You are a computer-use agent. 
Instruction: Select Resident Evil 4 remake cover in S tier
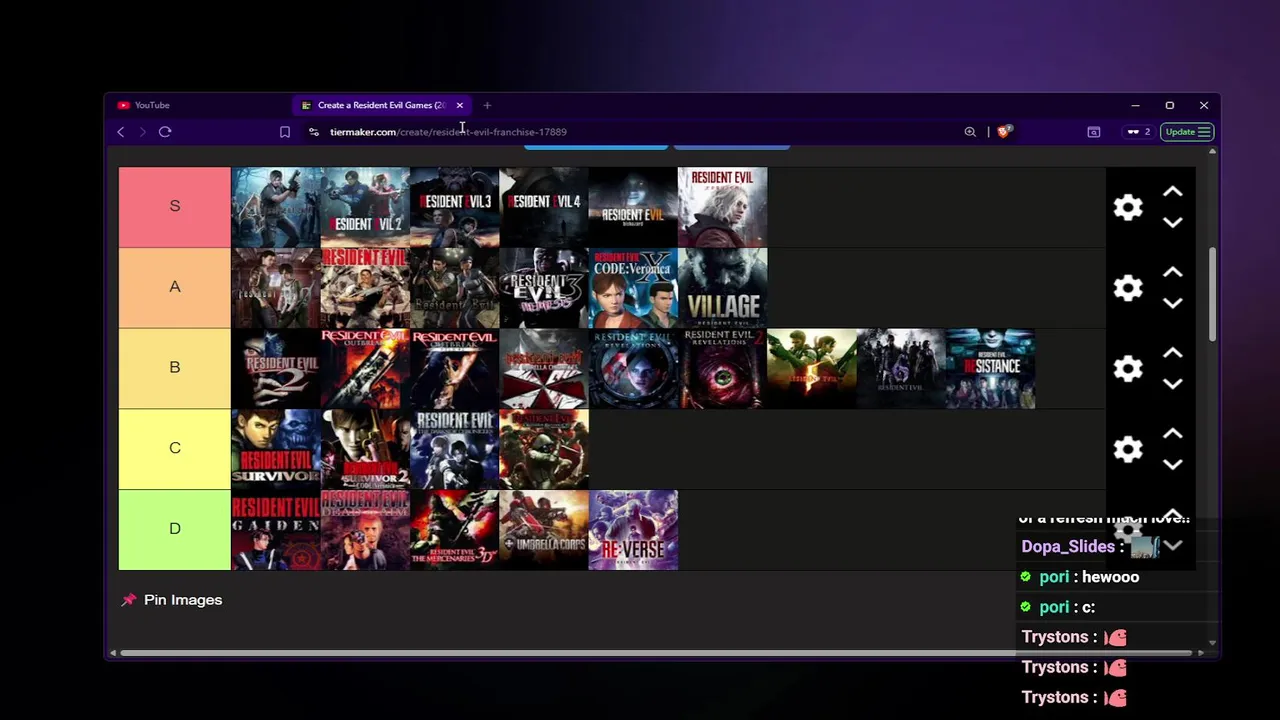tap(544, 207)
